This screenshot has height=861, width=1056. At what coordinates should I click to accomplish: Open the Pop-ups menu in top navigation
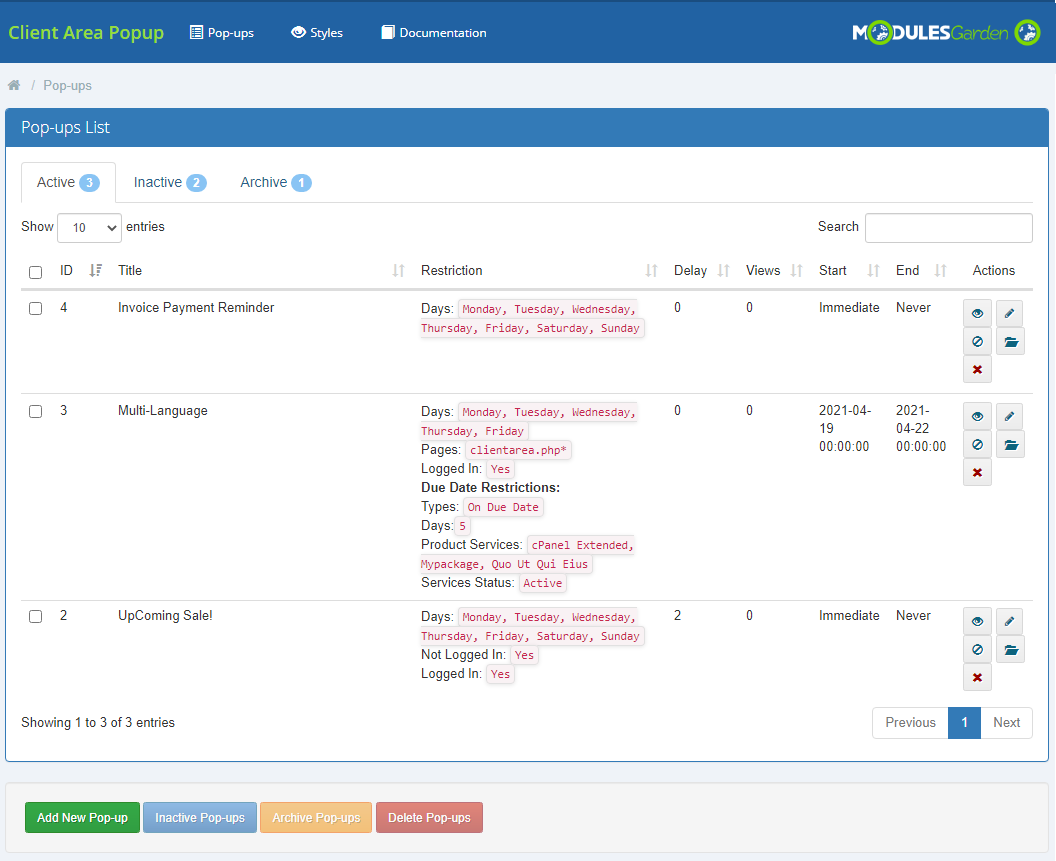click(222, 32)
